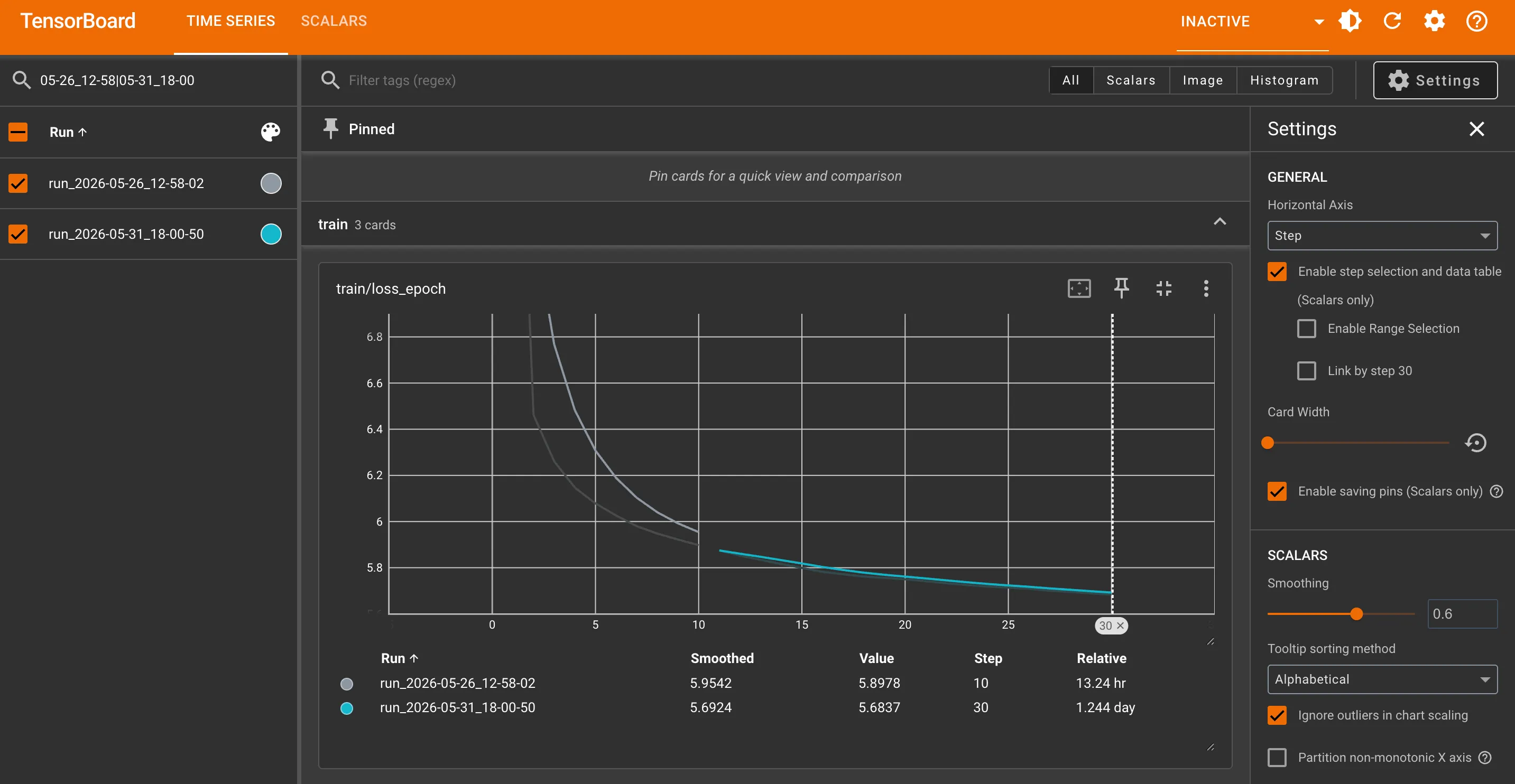Filter cards to Image only

coord(1202,80)
